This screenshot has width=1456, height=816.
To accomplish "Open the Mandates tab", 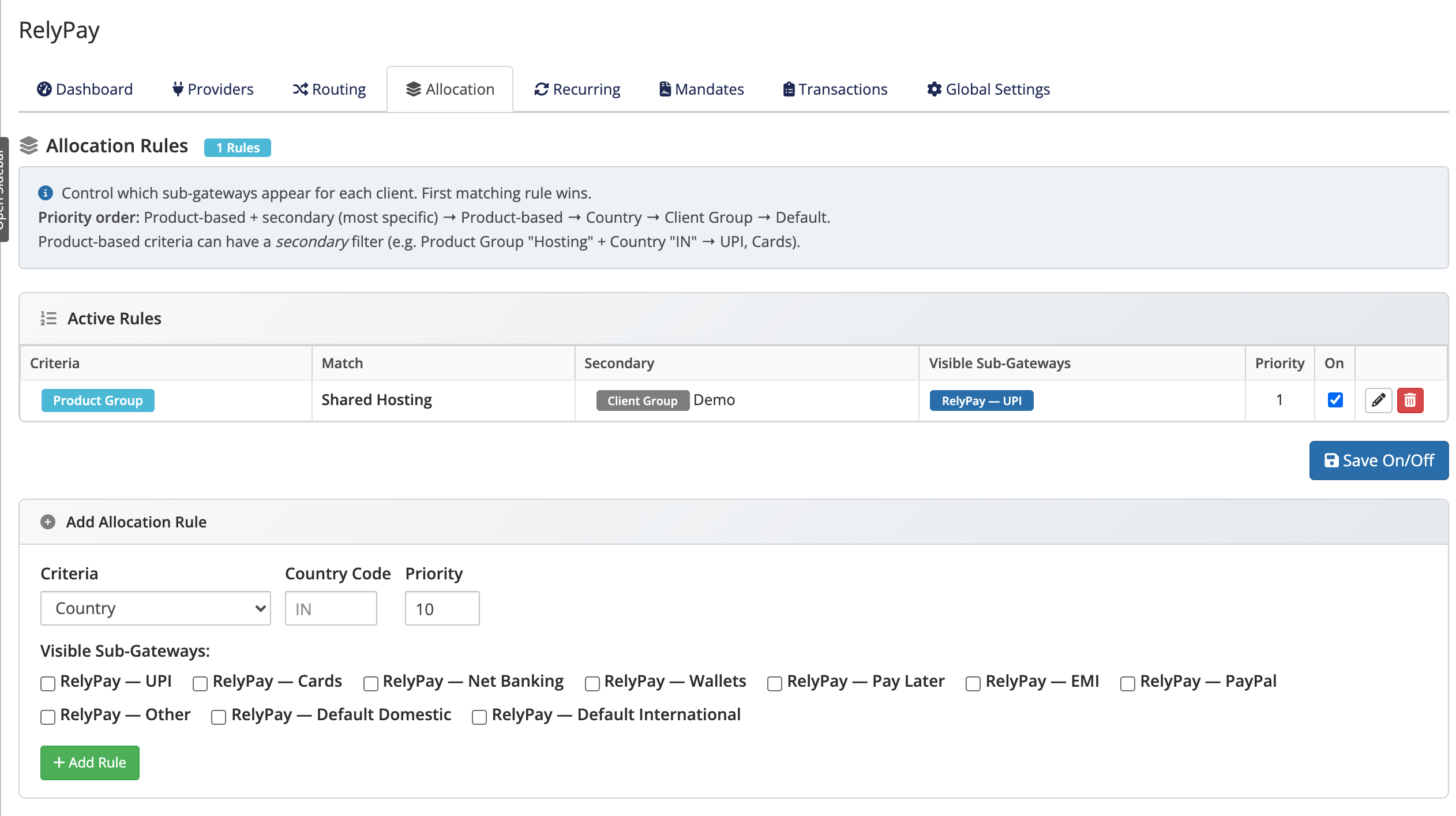I will pos(702,89).
